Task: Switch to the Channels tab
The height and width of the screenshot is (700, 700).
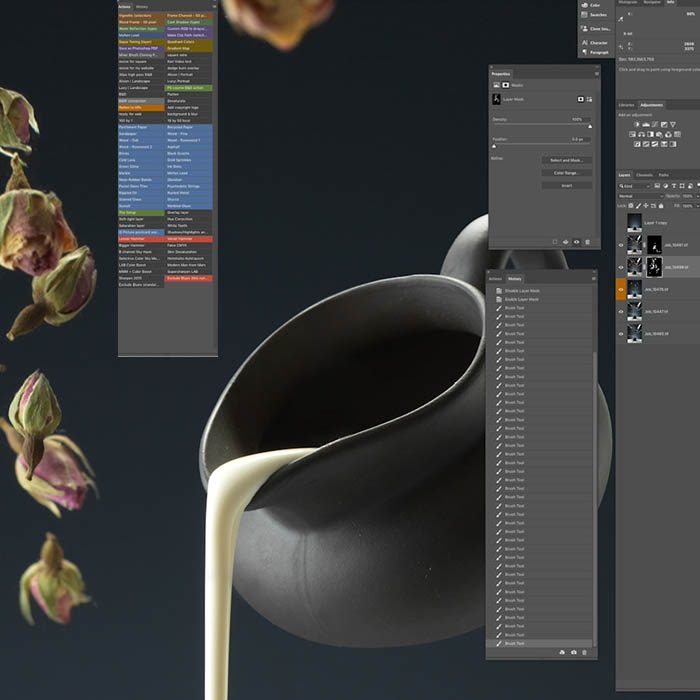Action: (644, 175)
